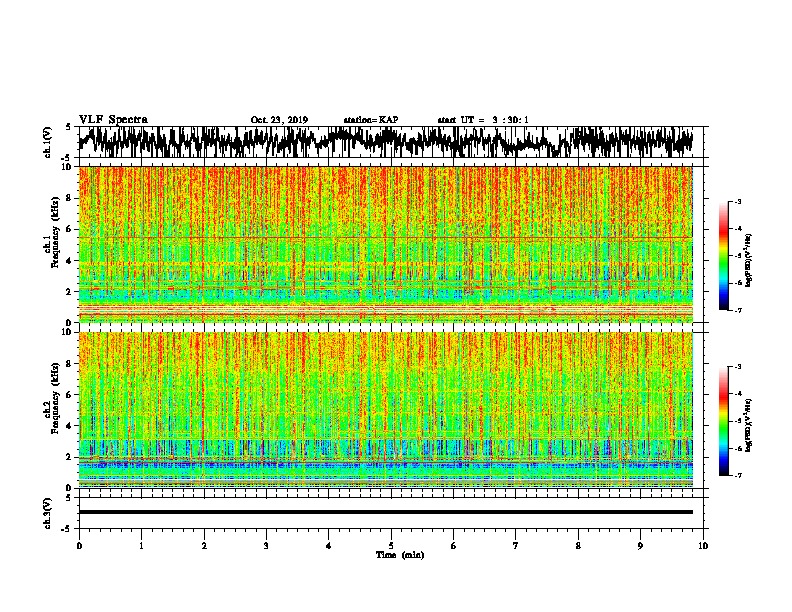Image resolution: width=792 pixels, height=612 pixels.
Task: Click time axis tick label "3"
Action: [266, 546]
